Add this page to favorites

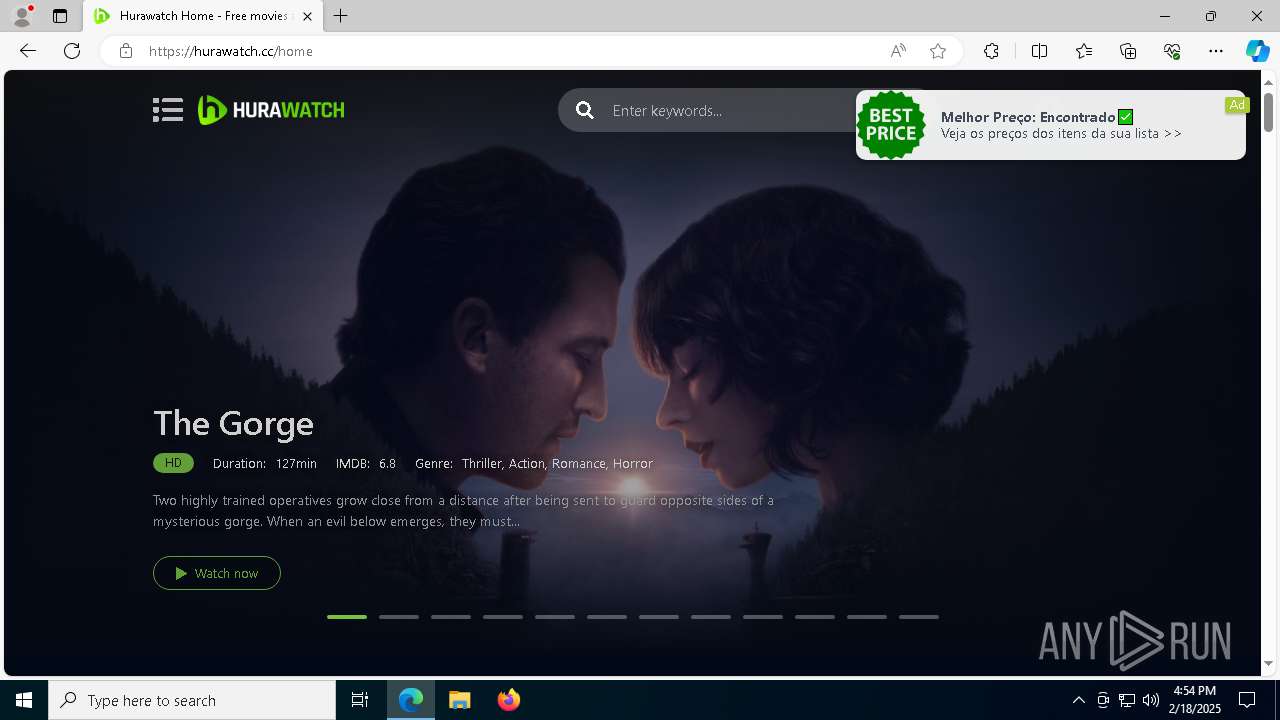point(938,51)
